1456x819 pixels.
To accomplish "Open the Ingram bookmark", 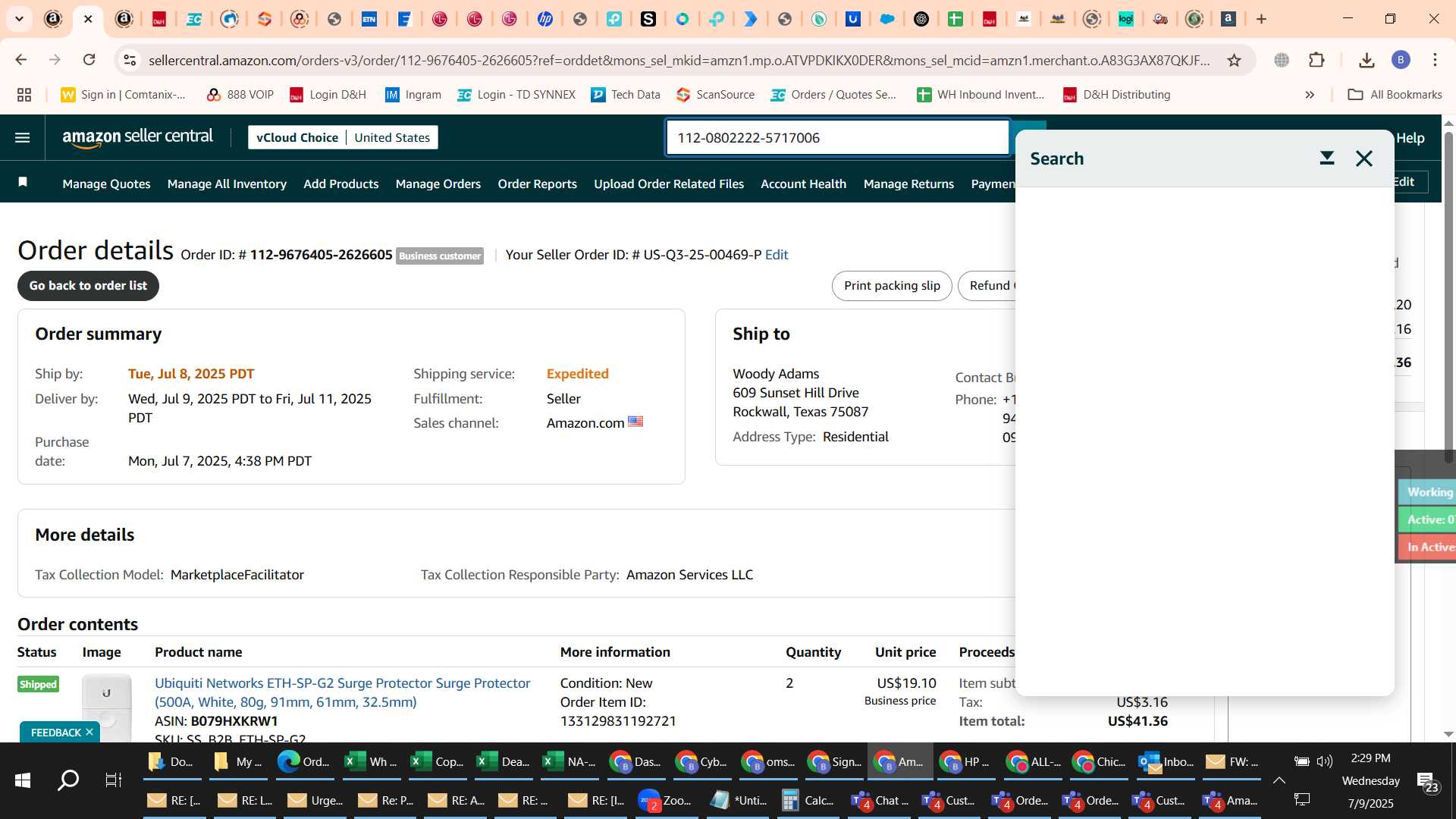I will tap(413, 95).
